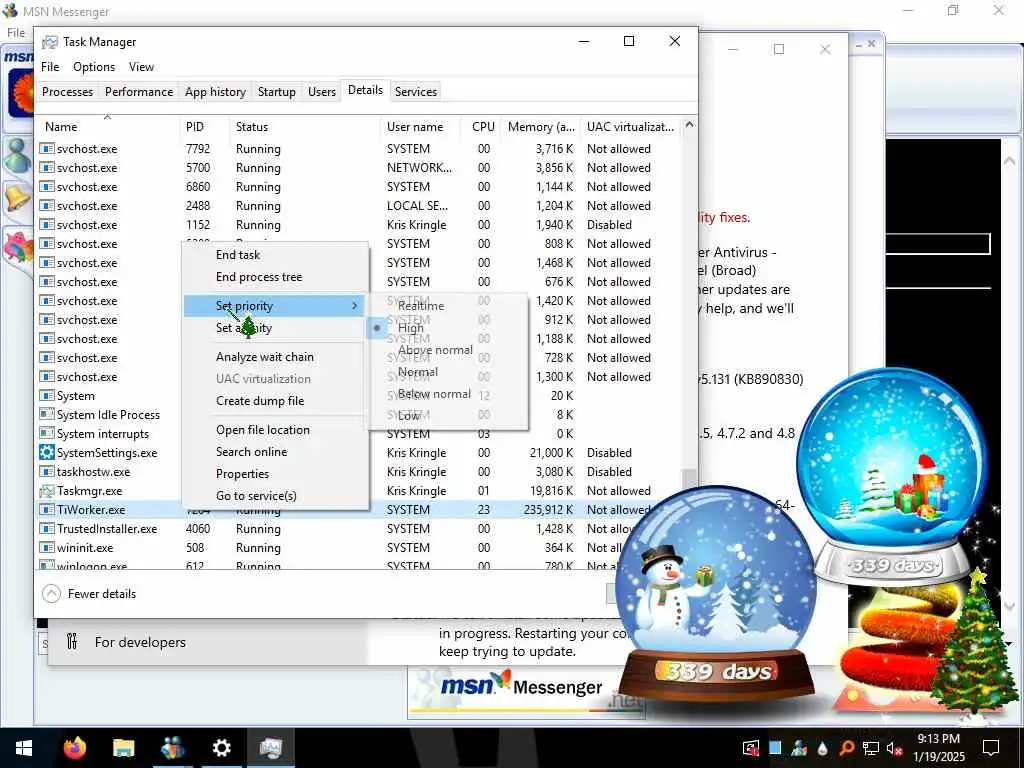Open Task Manager File menu
The height and width of the screenshot is (768, 1024).
tap(50, 67)
